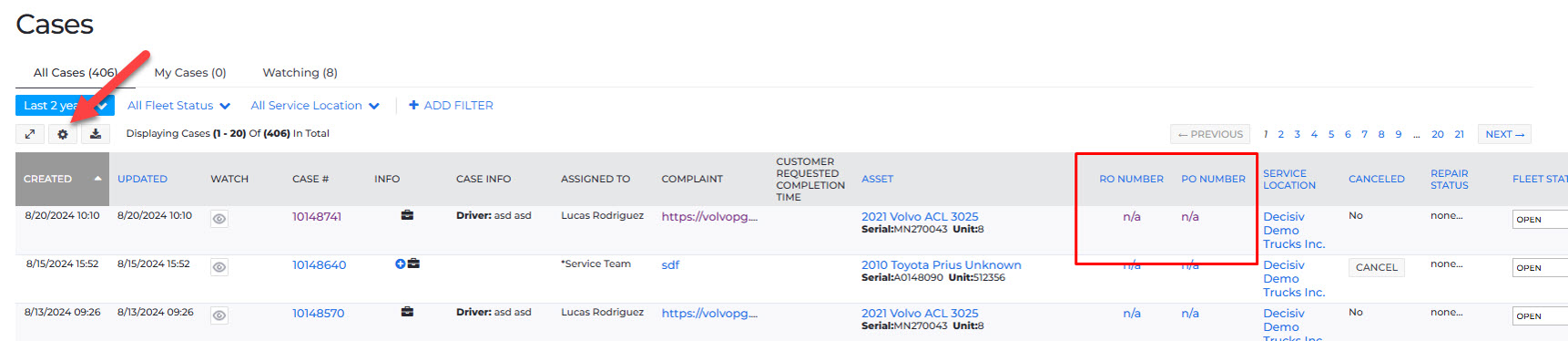Open case number 10148640
The height and width of the screenshot is (341, 1568).
coord(319,265)
